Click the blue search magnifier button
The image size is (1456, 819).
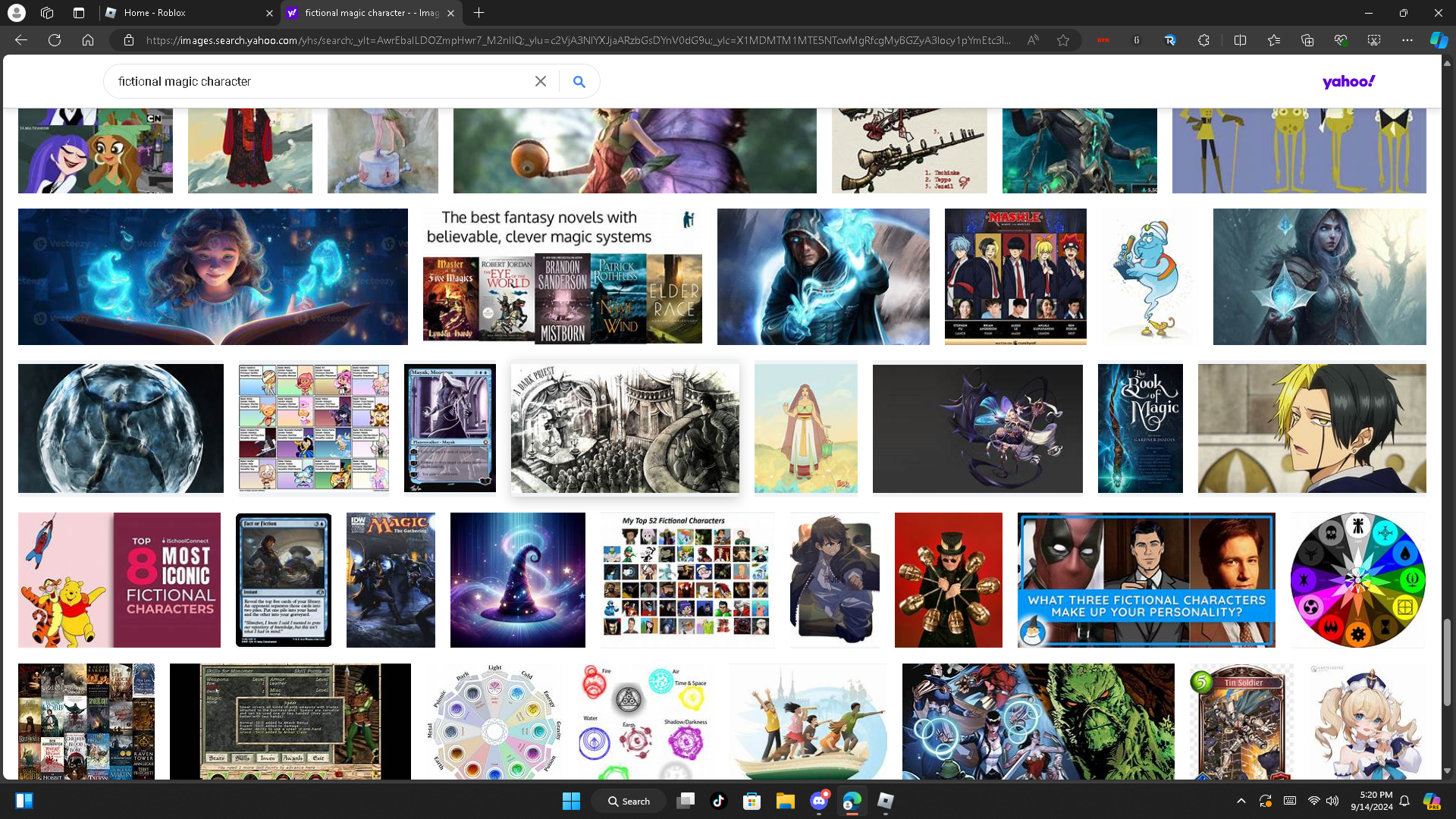[x=579, y=82]
